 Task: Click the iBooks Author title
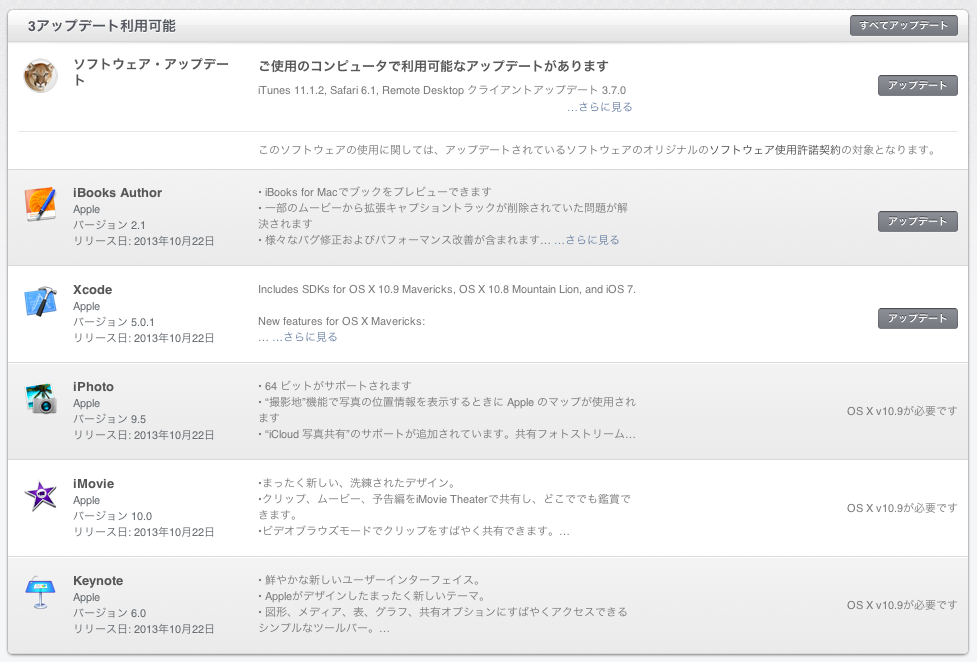pos(117,193)
